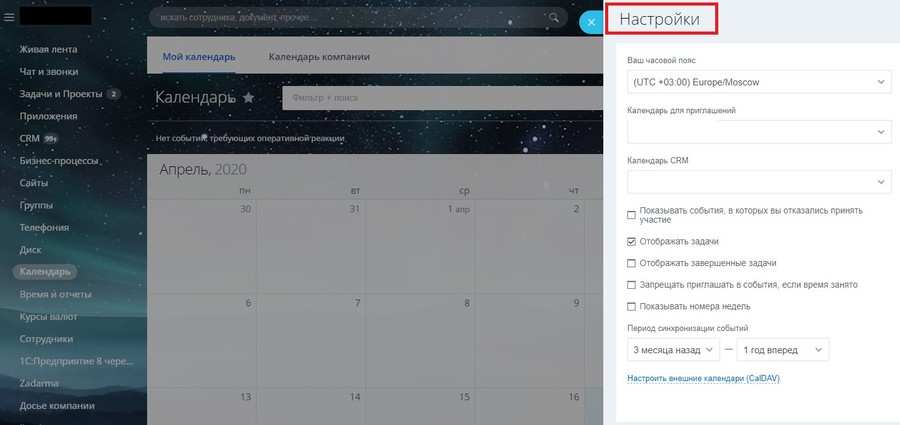Switch to Календарь компании tab
This screenshot has height=425, width=900.
pyautogui.click(x=319, y=57)
